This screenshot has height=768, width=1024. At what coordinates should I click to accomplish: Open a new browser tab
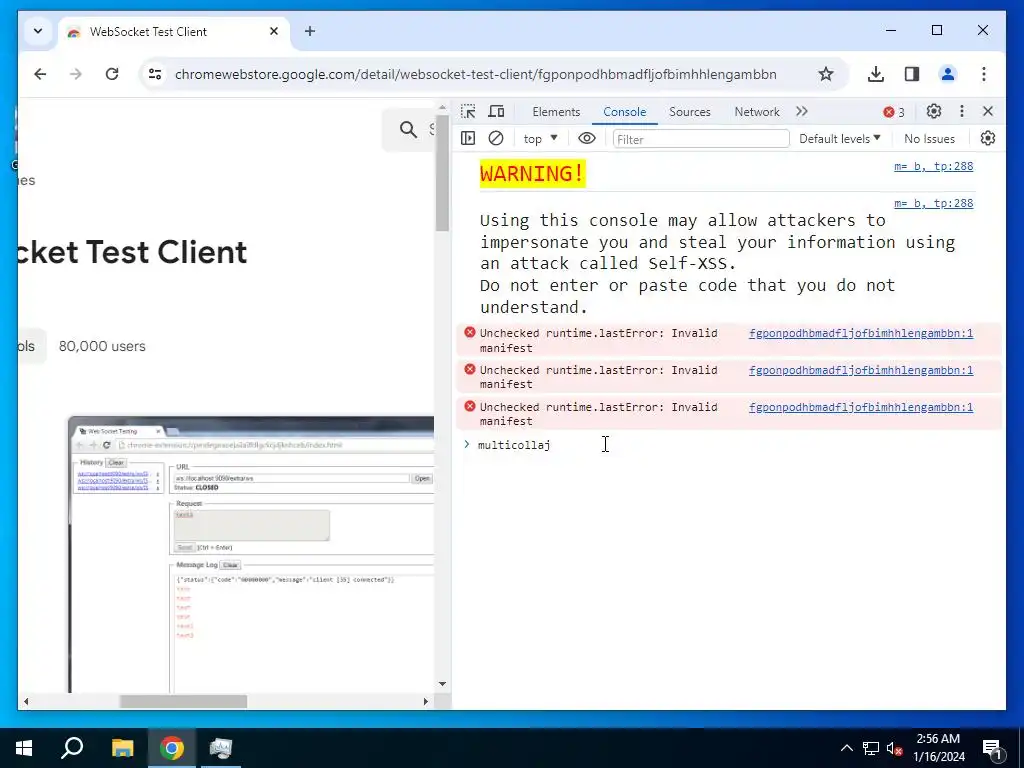pos(310,31)
